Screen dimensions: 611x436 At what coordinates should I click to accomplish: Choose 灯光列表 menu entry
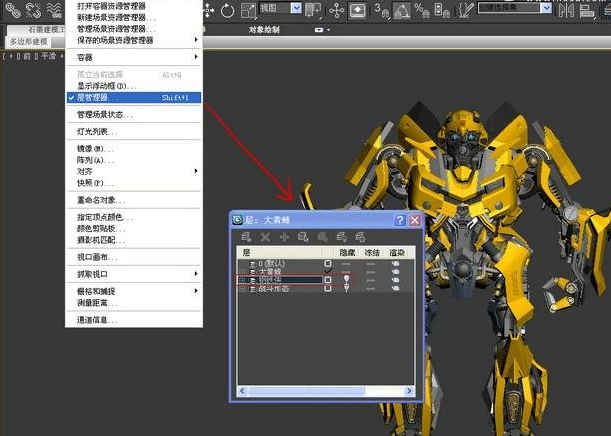134,132
